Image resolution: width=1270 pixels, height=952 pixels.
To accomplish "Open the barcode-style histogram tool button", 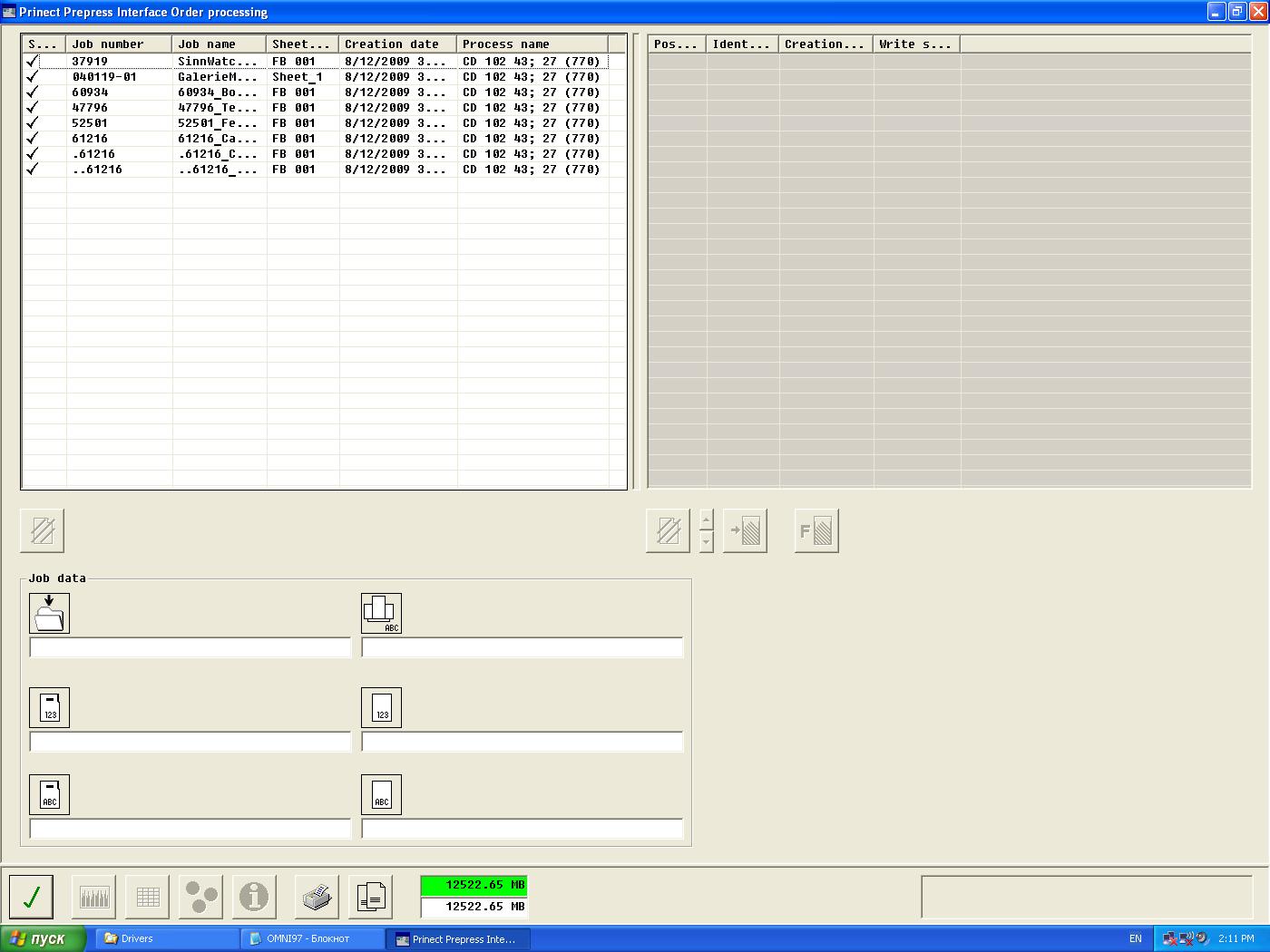I will pyautogui.click(x=94, y=897).
